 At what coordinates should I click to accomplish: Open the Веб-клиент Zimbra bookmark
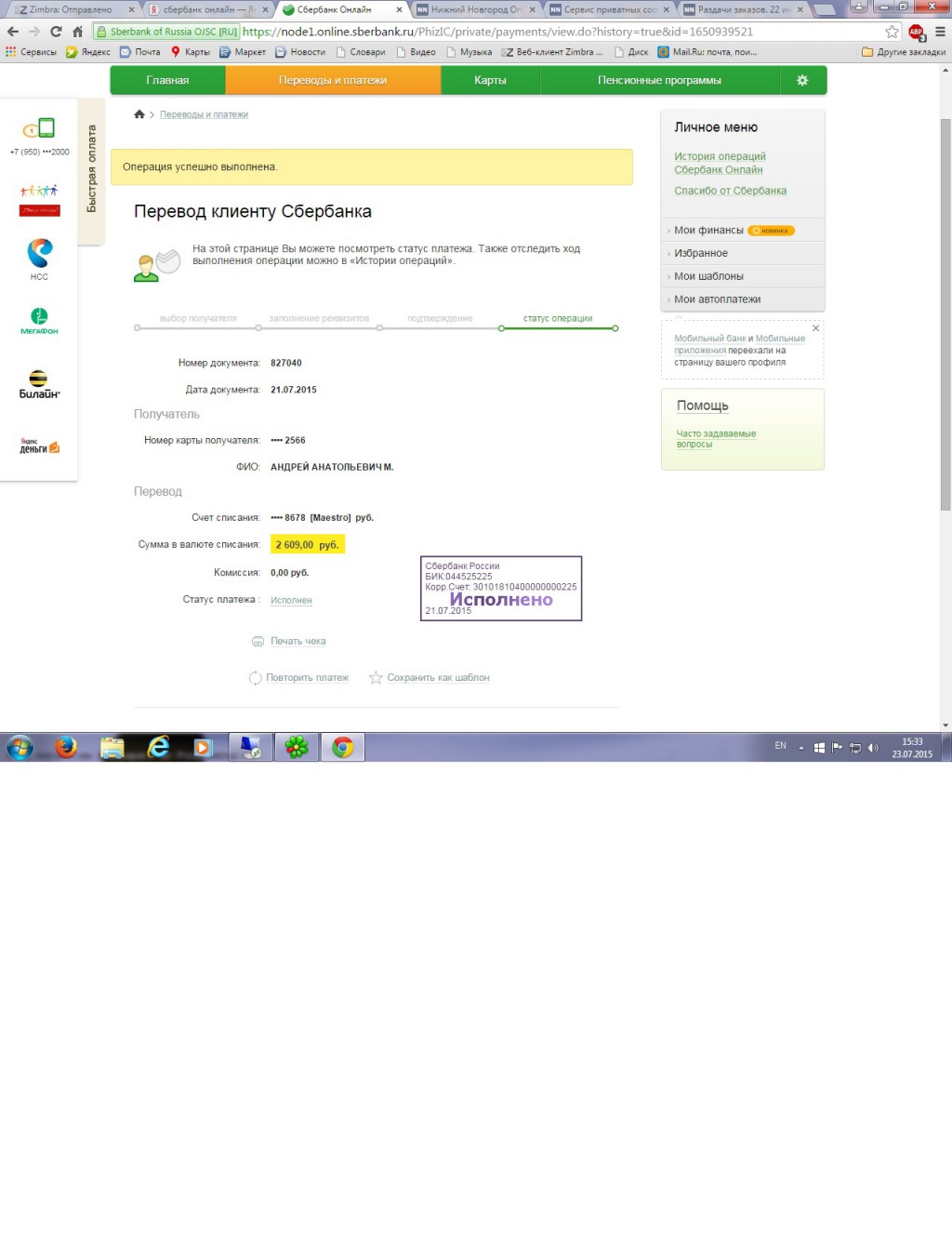pyautogui.click(x=552, y=52)
